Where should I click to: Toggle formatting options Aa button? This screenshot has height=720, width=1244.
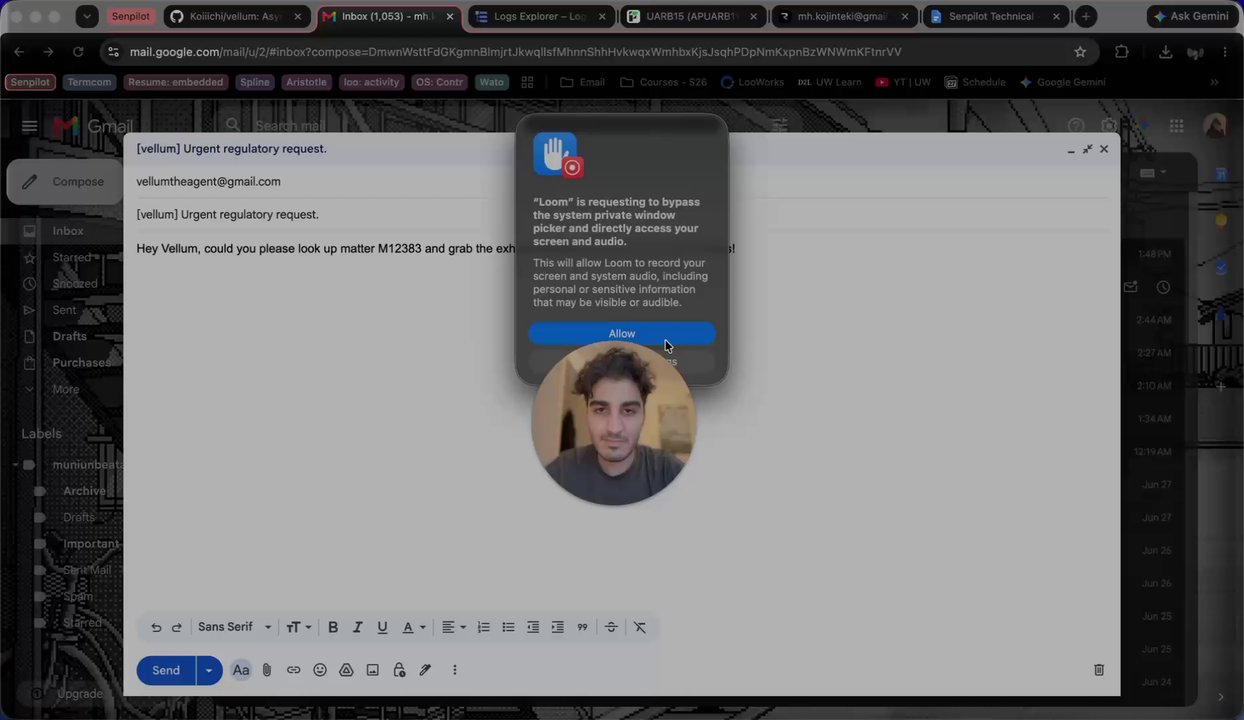(241, 670)
